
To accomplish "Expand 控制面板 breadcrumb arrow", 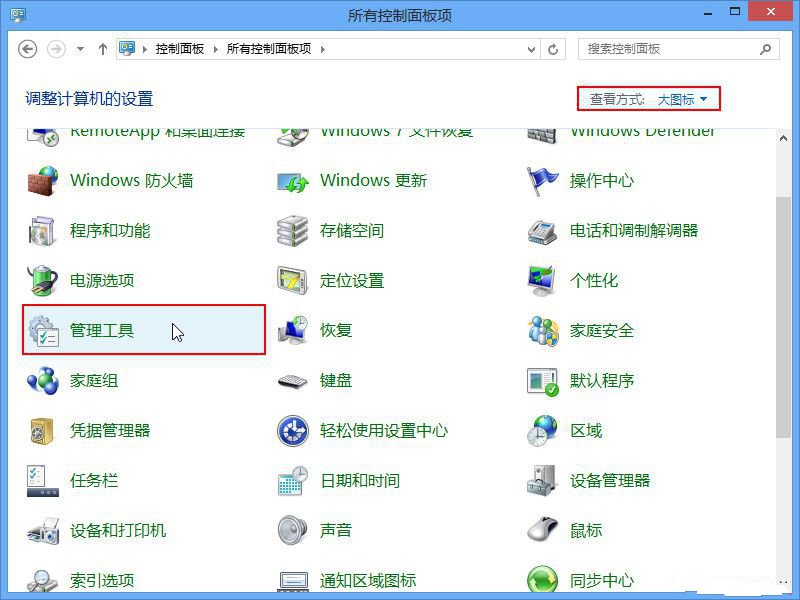I will 215,49.
